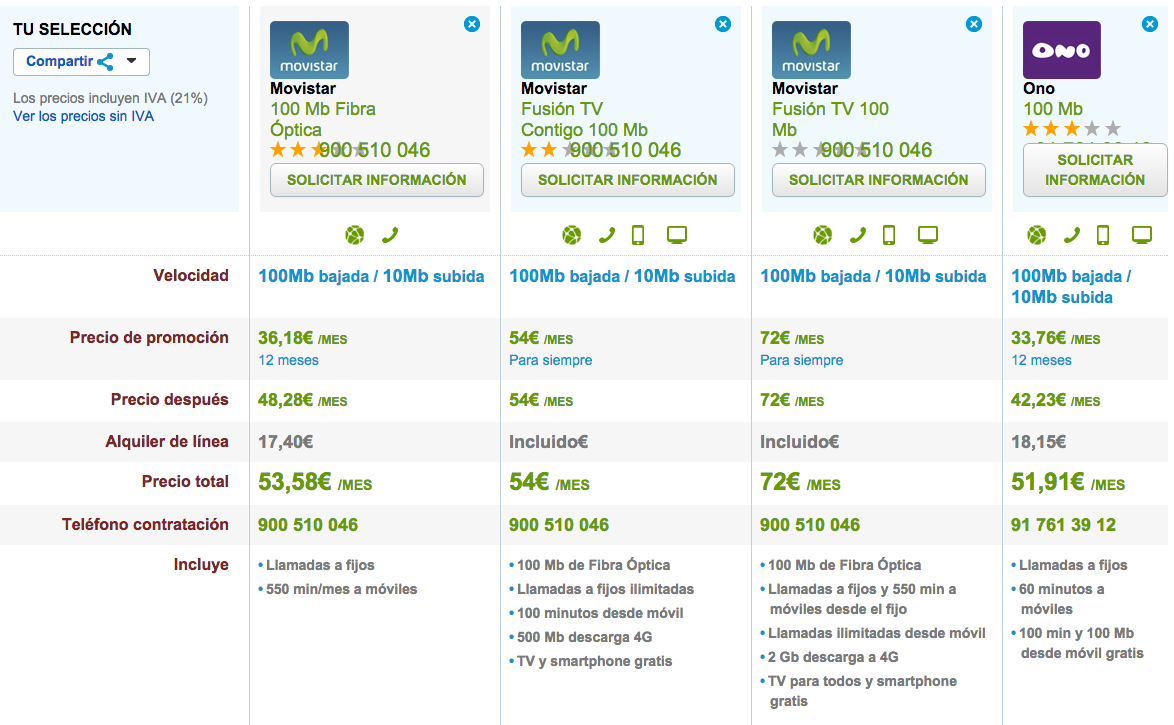Click '550 min/mes a móviles' feature

pos(341,589)
